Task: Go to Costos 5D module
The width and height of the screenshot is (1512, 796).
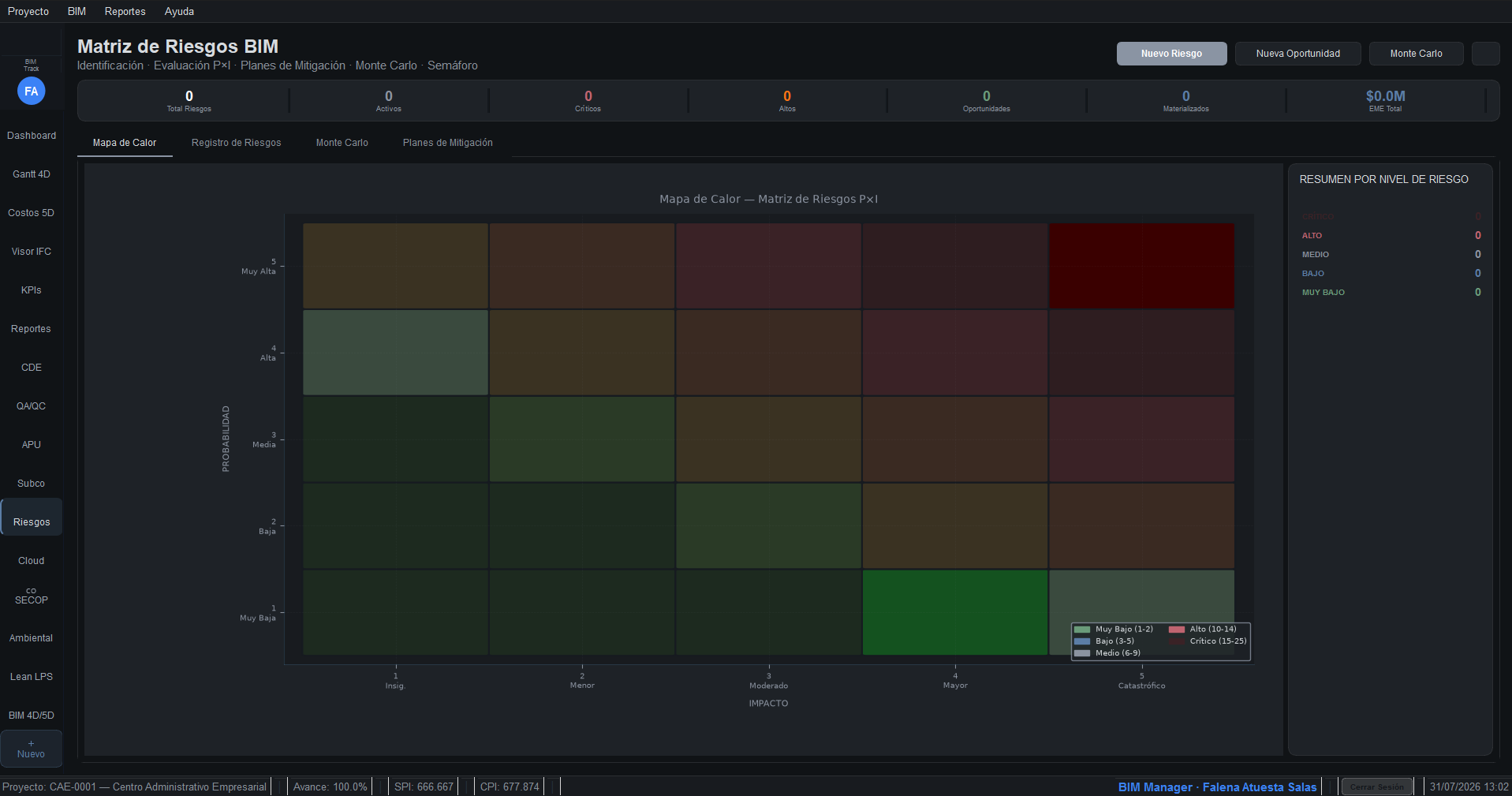Action: [32, 213]
